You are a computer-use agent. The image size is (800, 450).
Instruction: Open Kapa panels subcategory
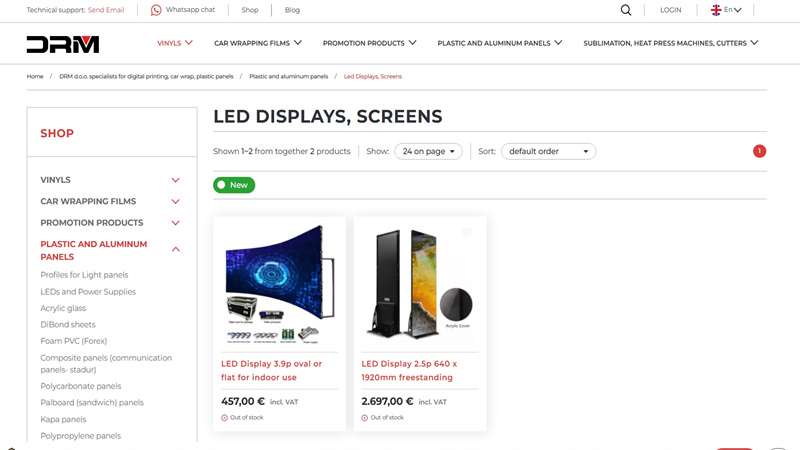pyautogui.click(x=63, y=419)
